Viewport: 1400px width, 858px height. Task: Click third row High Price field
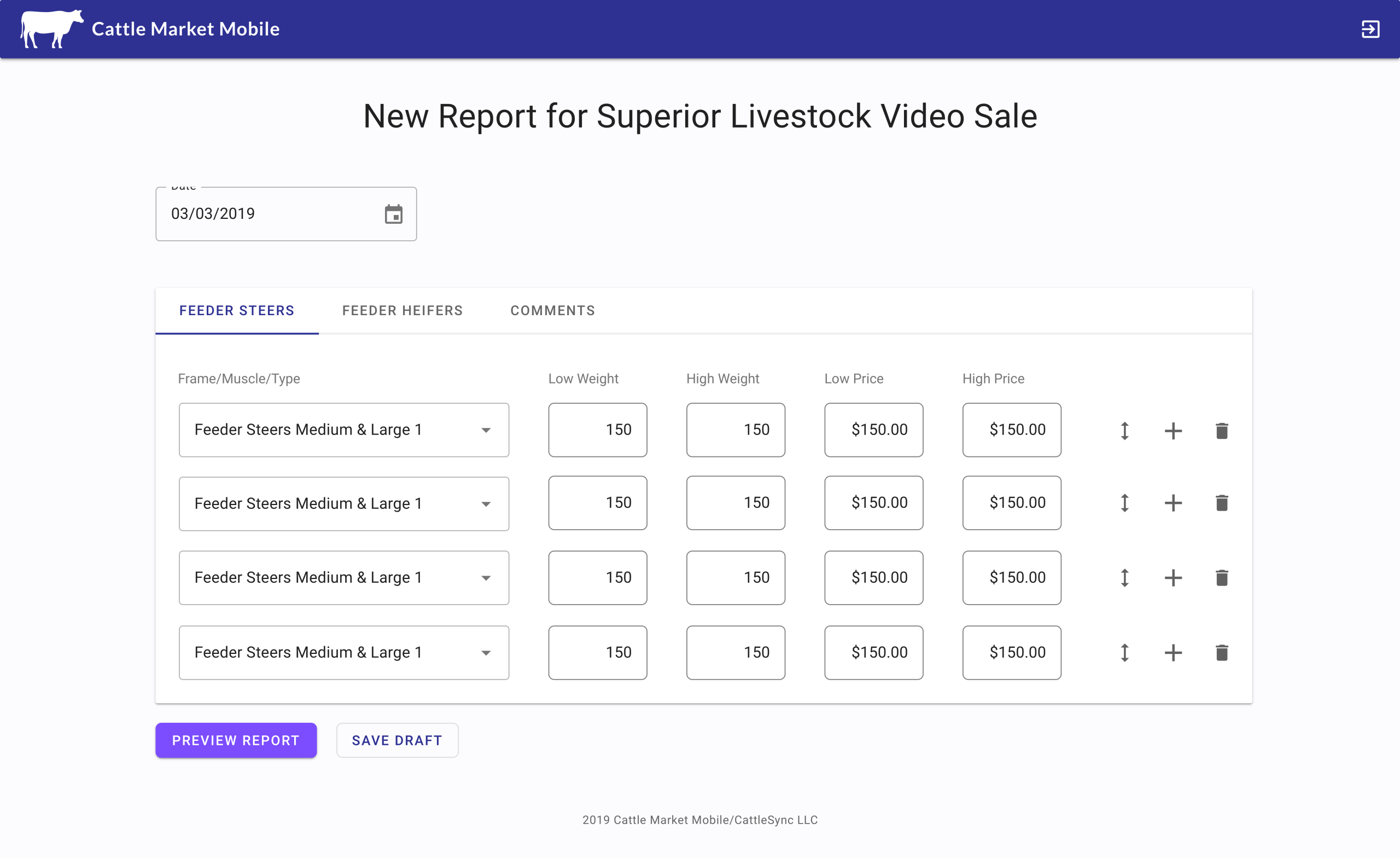pyautogui.click(x=1011, y=577)
